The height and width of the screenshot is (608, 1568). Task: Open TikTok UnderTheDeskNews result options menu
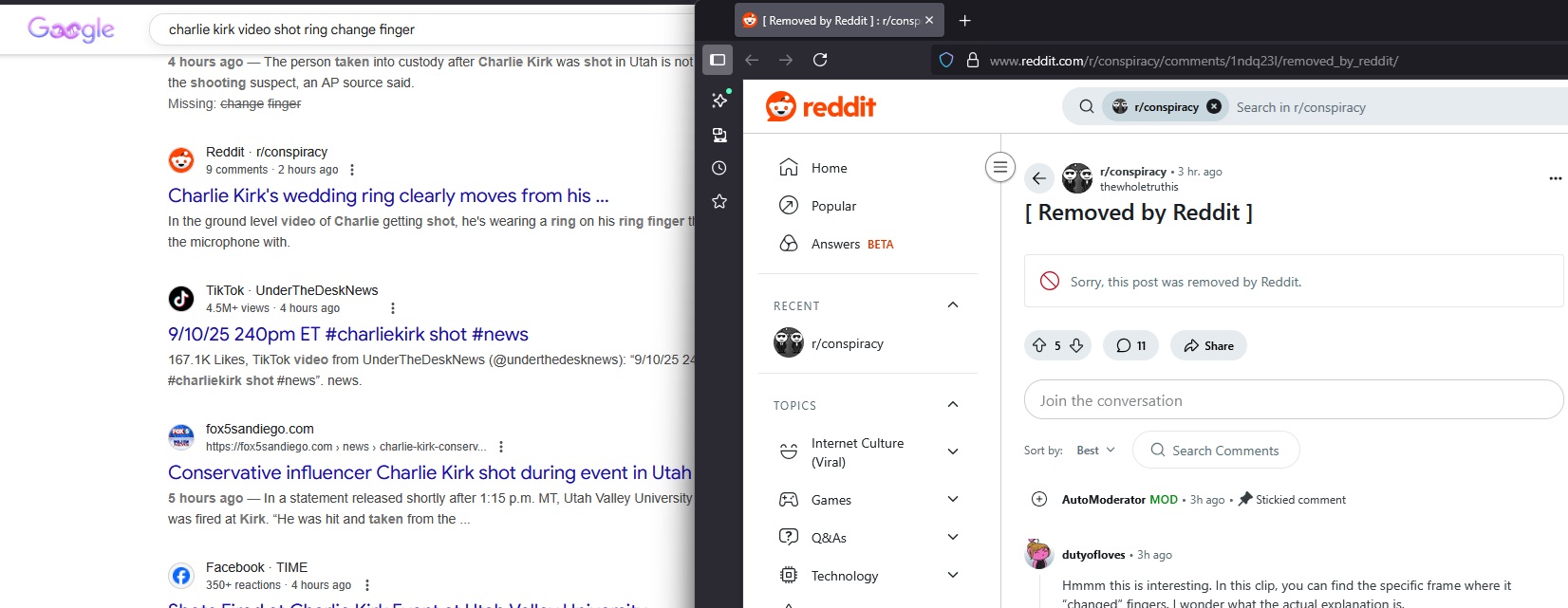pos(393,308)
